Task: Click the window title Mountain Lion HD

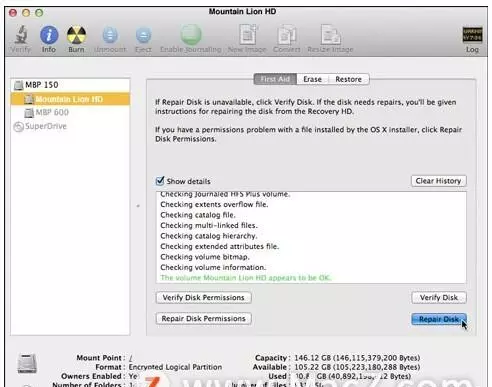Action: click(x=242, y=12)
